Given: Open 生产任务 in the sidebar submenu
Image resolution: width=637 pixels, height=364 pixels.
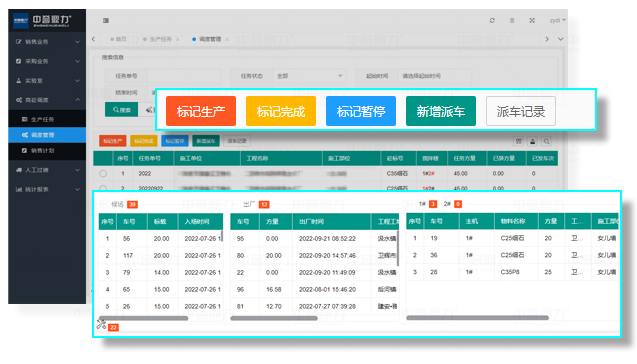Looking at the screenshot, I should click(42, 119).
